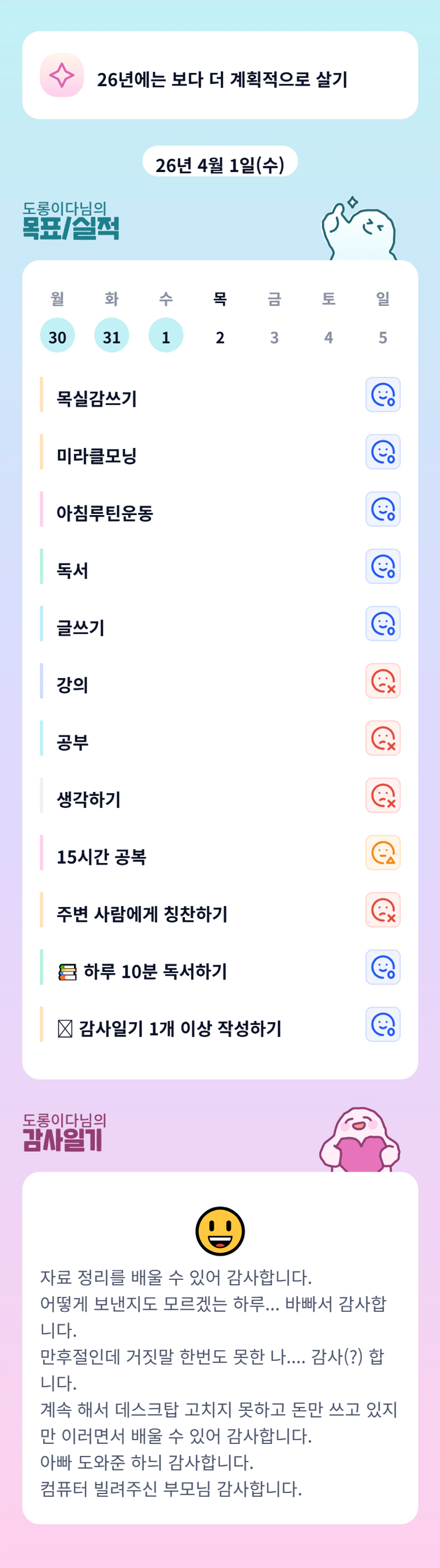Image resolution: width=440 pixels, height=1568 pixels.
Task: Open the 글쓰기 goal item
Action: point(81,627)
